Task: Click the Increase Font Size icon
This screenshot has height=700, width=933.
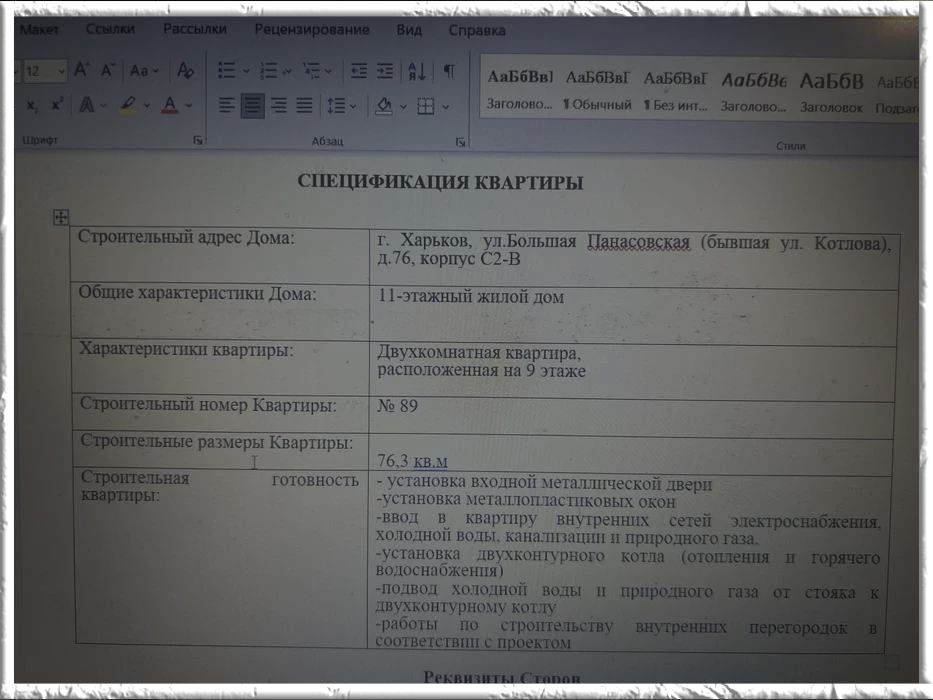Action: click(x=81, y=71)
